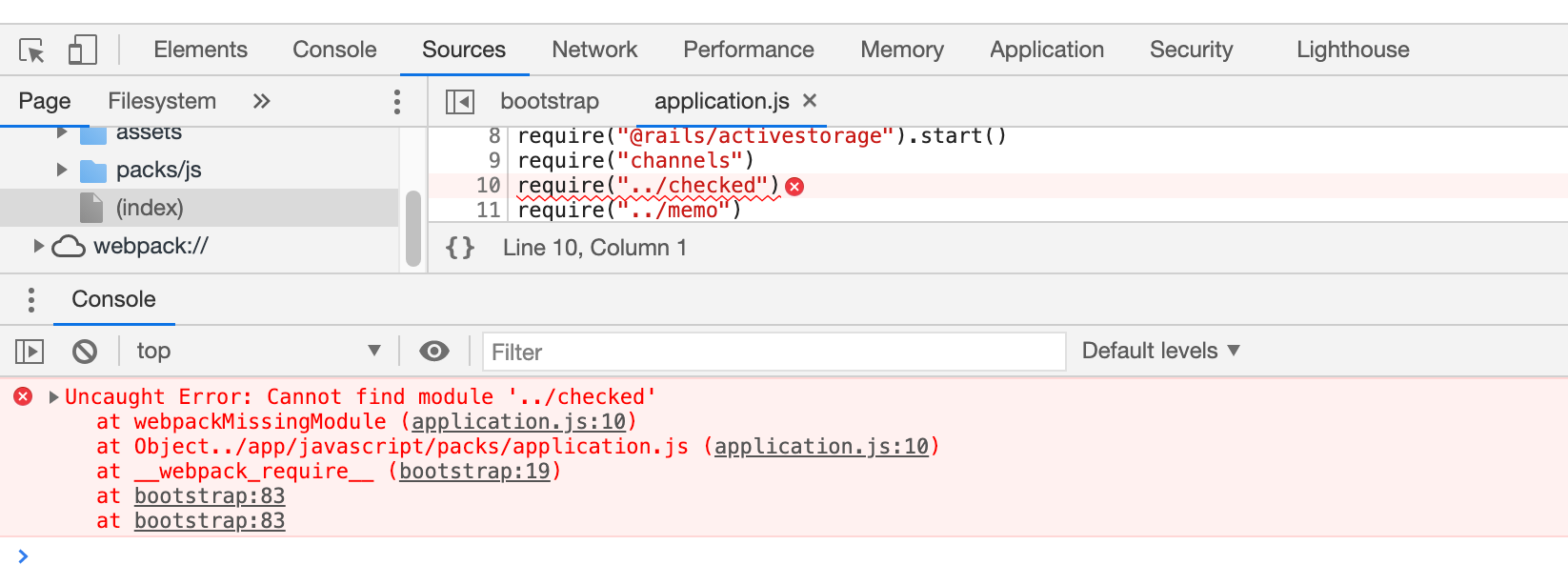Image resolution: width=1568 pixels, height=585 pixels.
Task: Switch to the Network tab
Action: (x=594, y=50)
